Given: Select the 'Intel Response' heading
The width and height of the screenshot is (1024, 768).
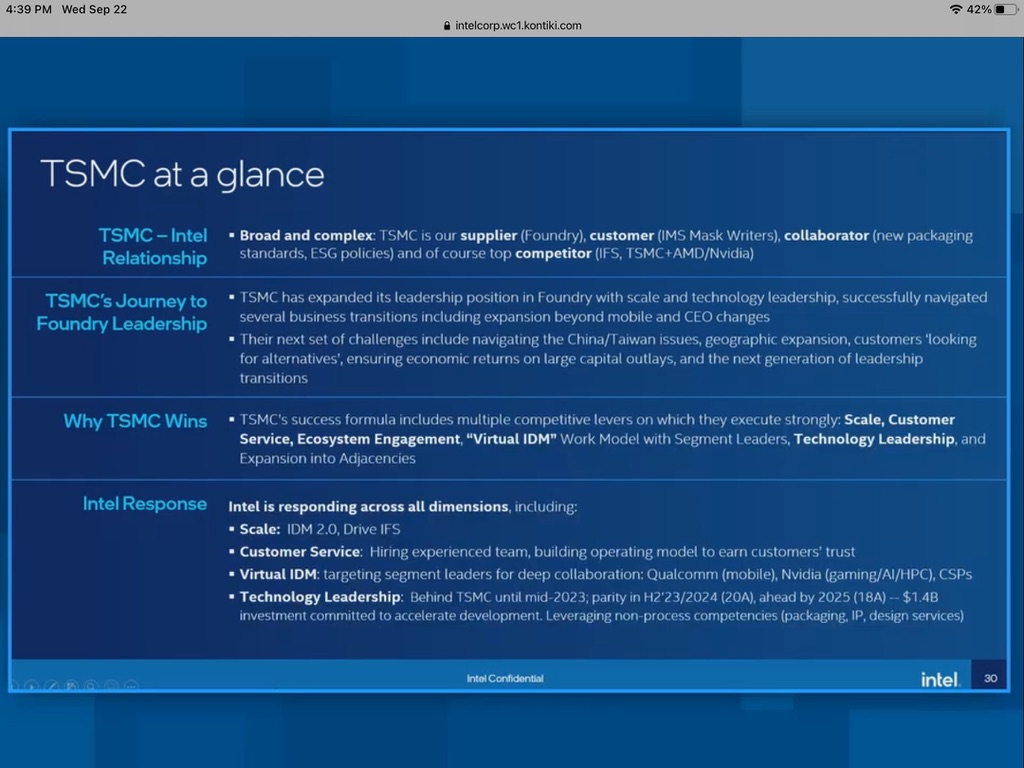Looking at the screenshot, I should click(x=145, y=504).
